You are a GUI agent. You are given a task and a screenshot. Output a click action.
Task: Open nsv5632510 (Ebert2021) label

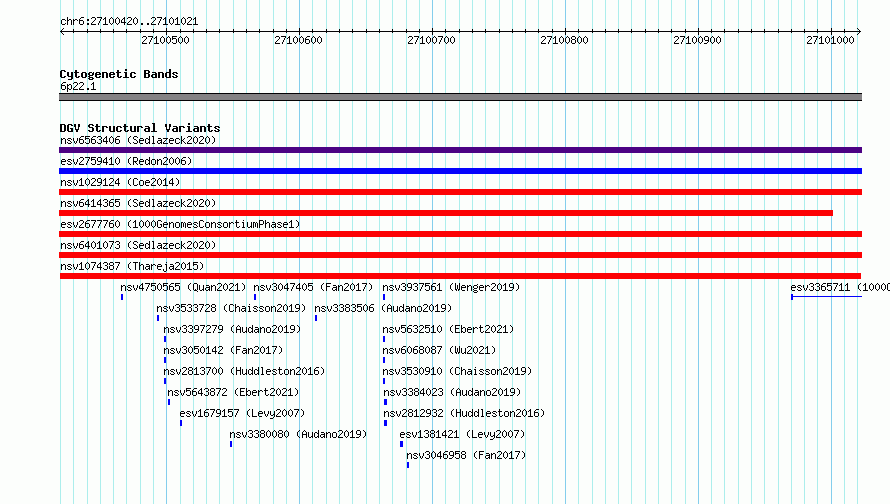pos(448,329)
